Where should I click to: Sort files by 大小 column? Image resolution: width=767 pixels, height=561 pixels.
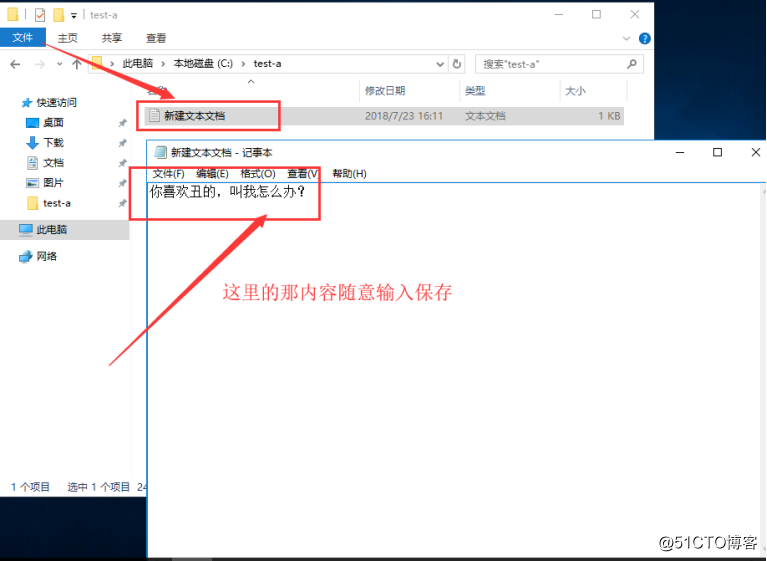[x=575, y=90]
